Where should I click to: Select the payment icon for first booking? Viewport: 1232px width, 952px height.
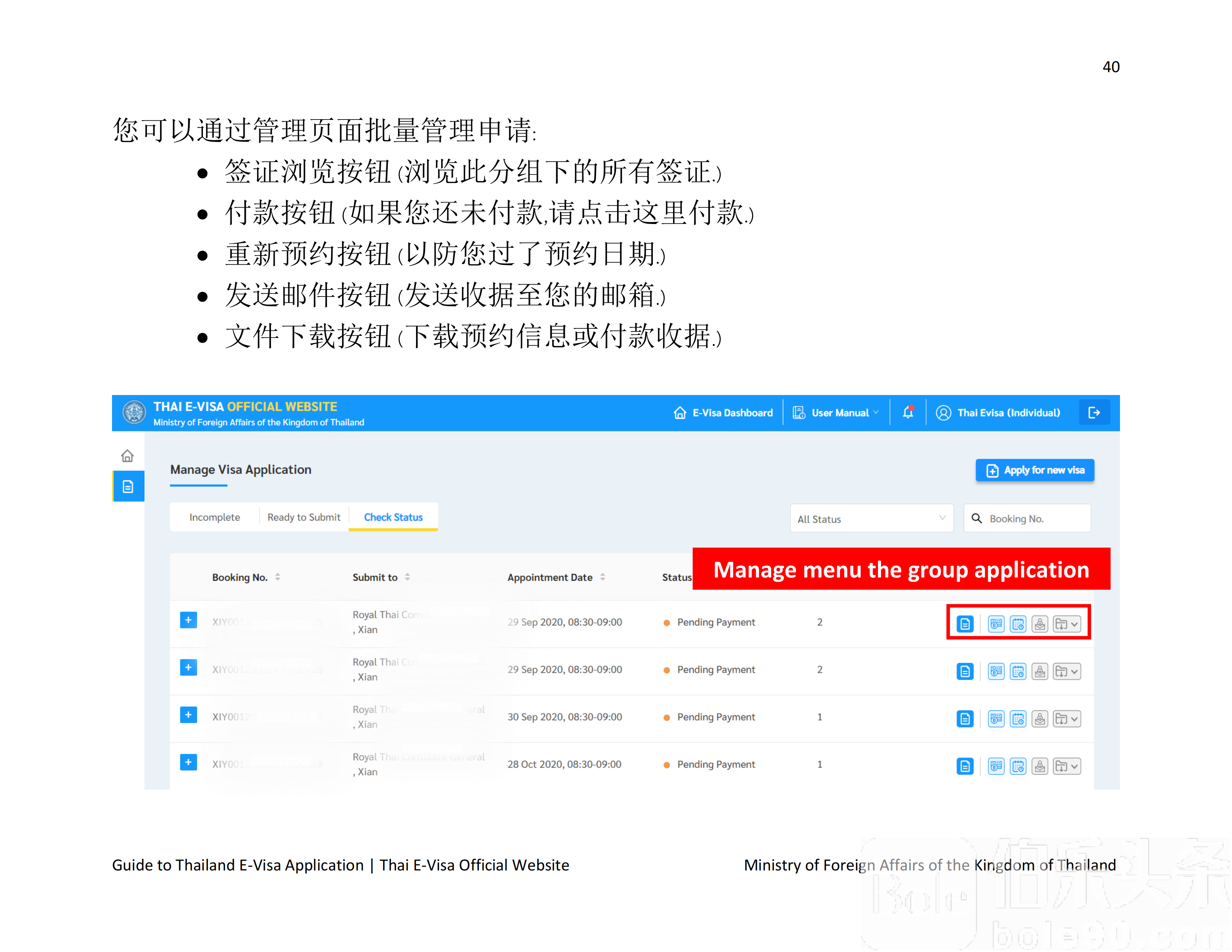click(996, 624)
